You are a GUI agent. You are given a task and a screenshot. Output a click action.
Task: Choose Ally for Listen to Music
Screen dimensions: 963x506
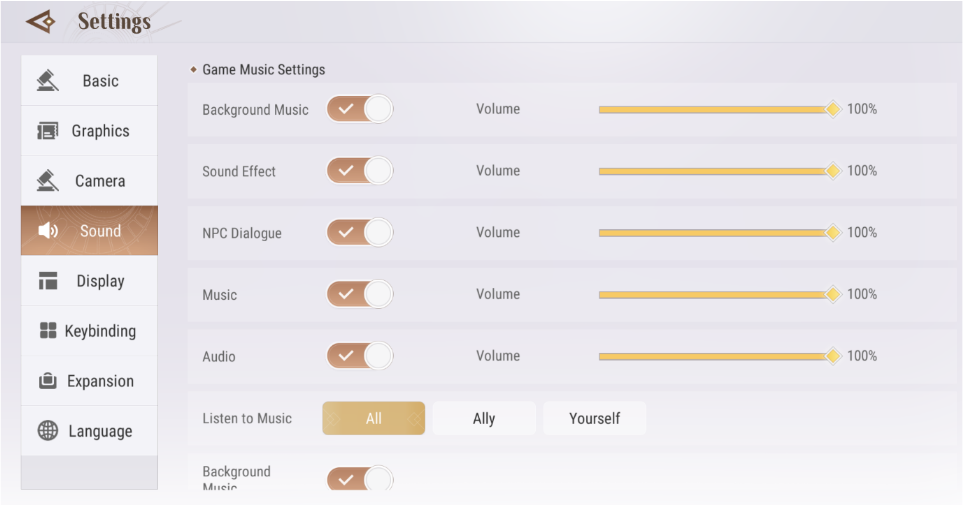pyautogui.click(x=484, y=418)
